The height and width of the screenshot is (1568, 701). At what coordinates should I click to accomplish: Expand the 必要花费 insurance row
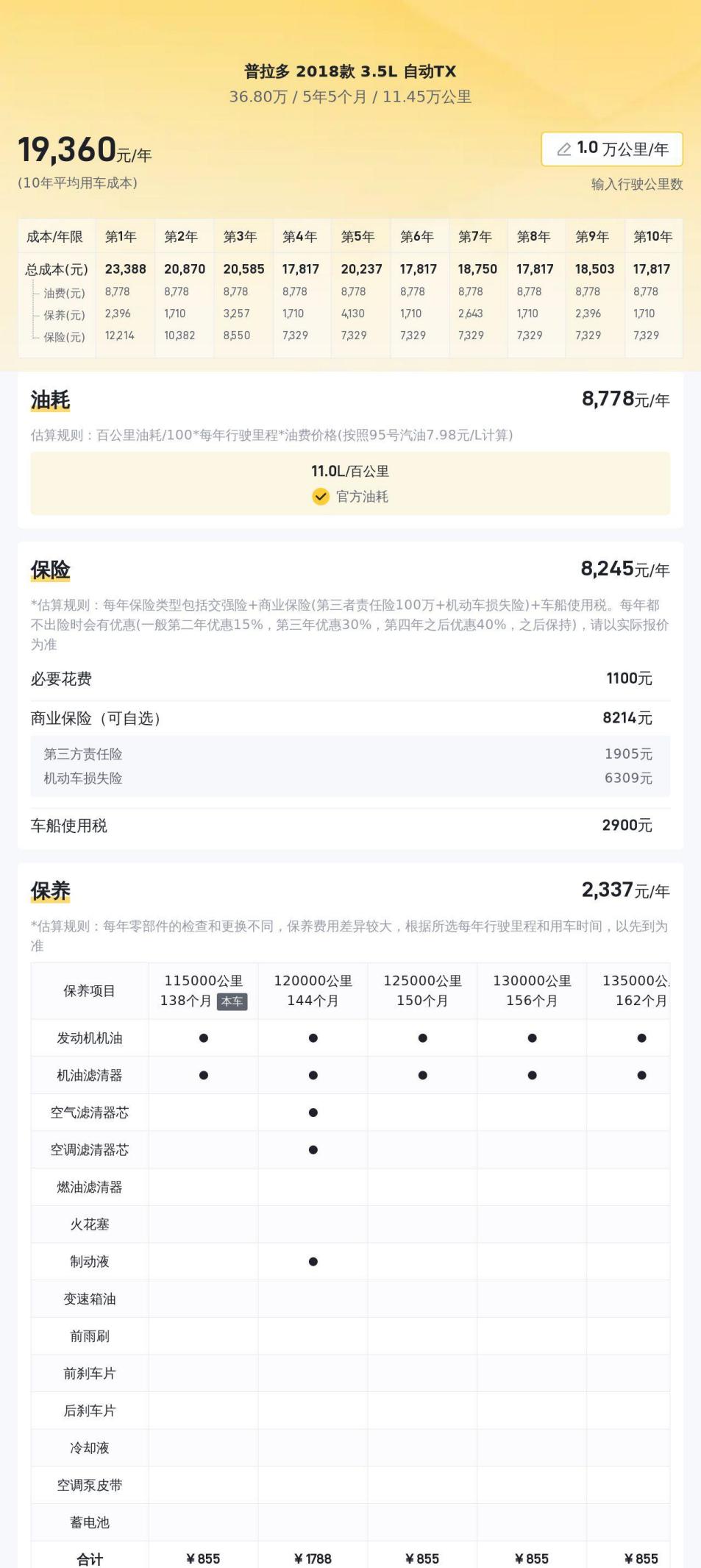coord(349,678)
